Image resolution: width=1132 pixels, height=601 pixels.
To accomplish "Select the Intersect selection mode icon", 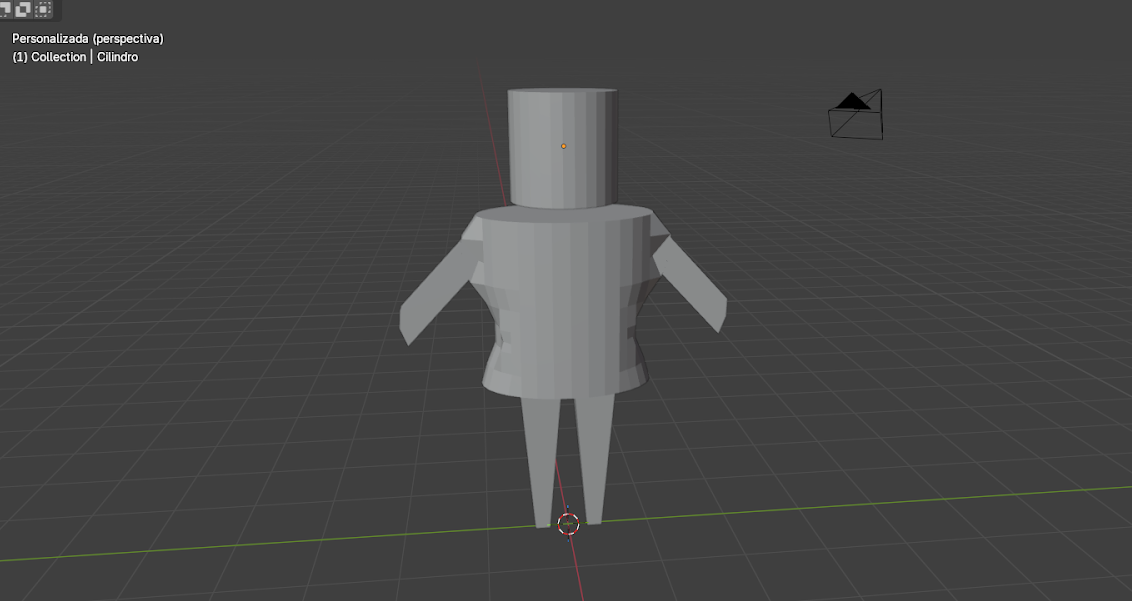I will tap(44, 9).
